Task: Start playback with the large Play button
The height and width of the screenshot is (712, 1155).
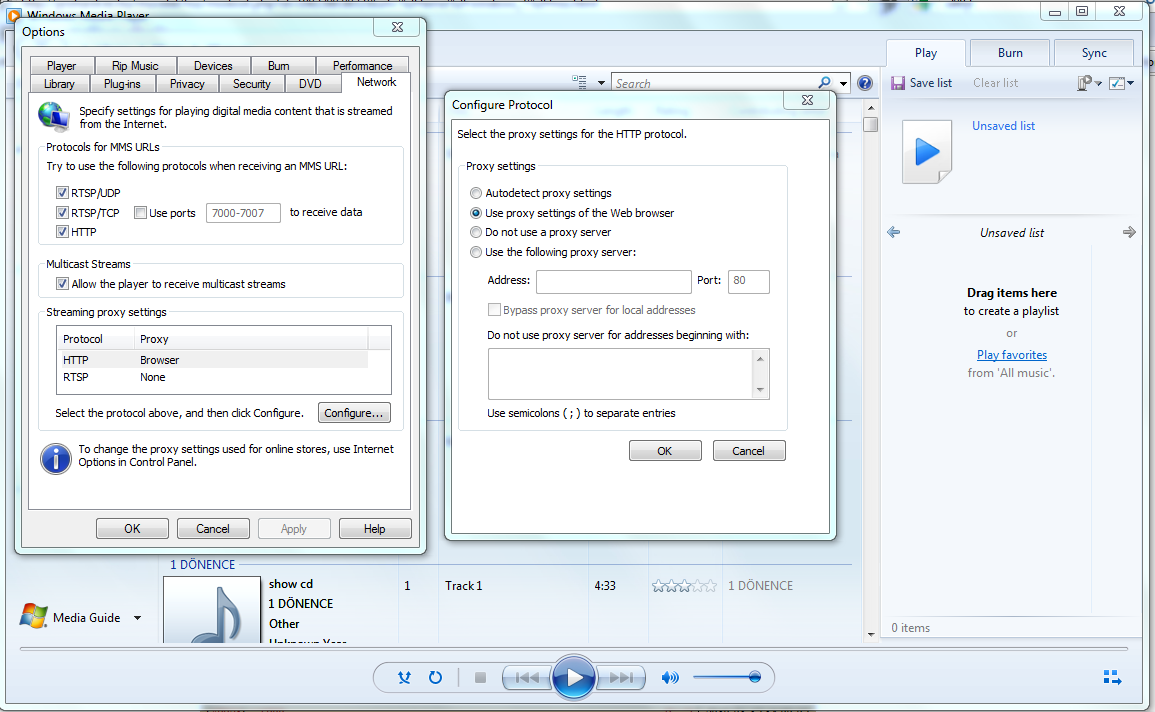Action: 574,677
